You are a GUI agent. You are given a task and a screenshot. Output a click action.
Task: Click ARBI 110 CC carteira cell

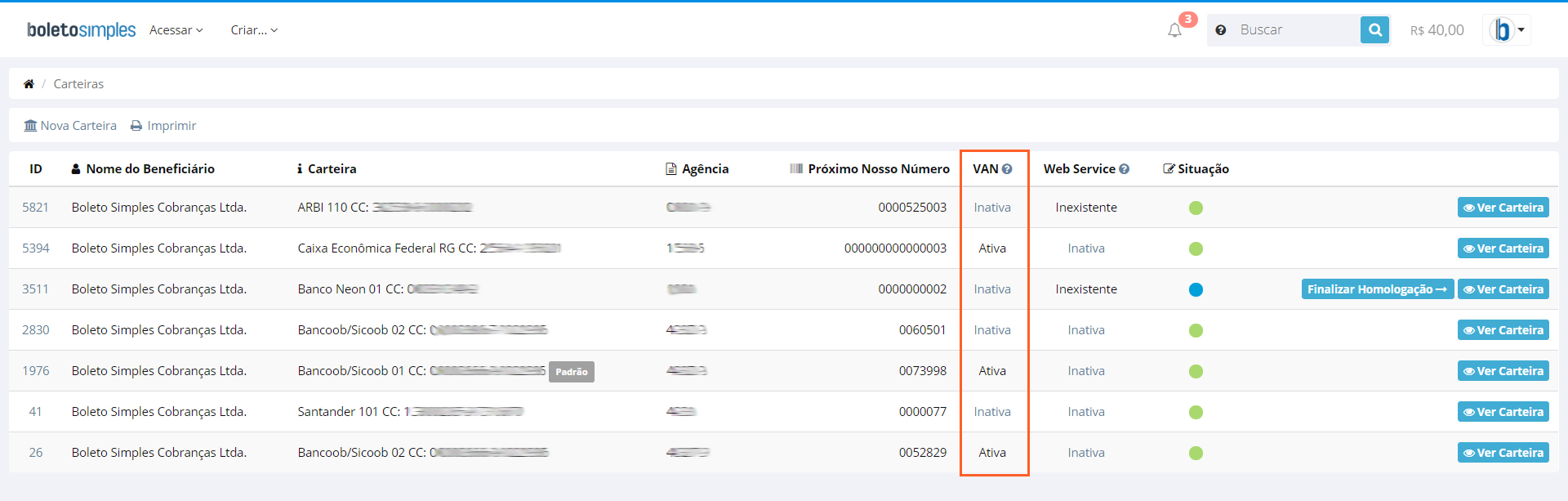pos(385,208)
